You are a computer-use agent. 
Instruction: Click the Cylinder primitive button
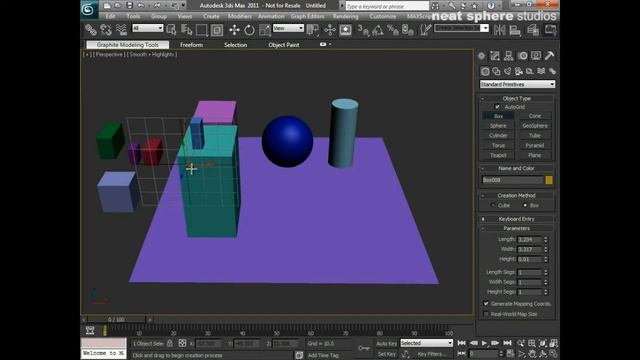click(498, 136)
